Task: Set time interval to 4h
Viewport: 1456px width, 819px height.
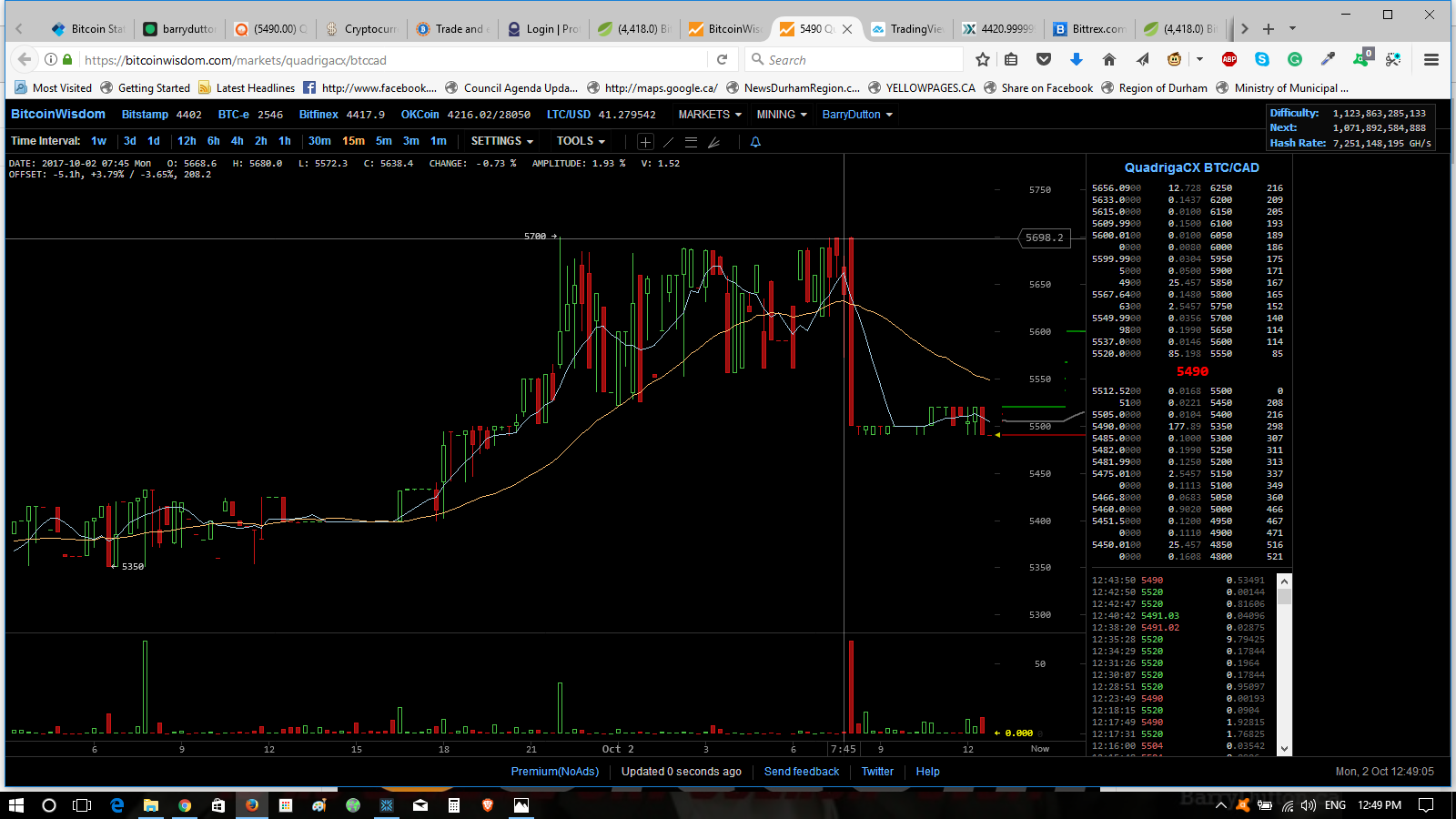Action: [x=238, y=141]
